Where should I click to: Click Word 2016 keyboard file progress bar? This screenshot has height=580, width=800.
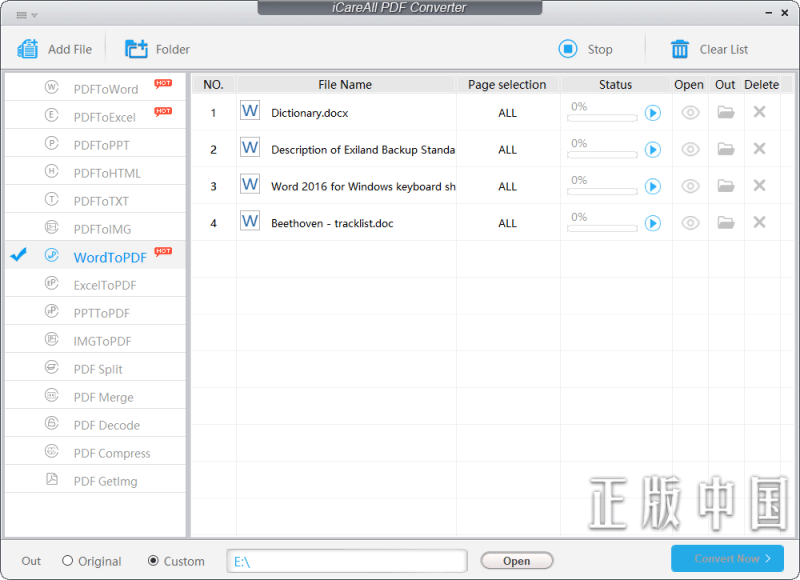pos(602,192)
